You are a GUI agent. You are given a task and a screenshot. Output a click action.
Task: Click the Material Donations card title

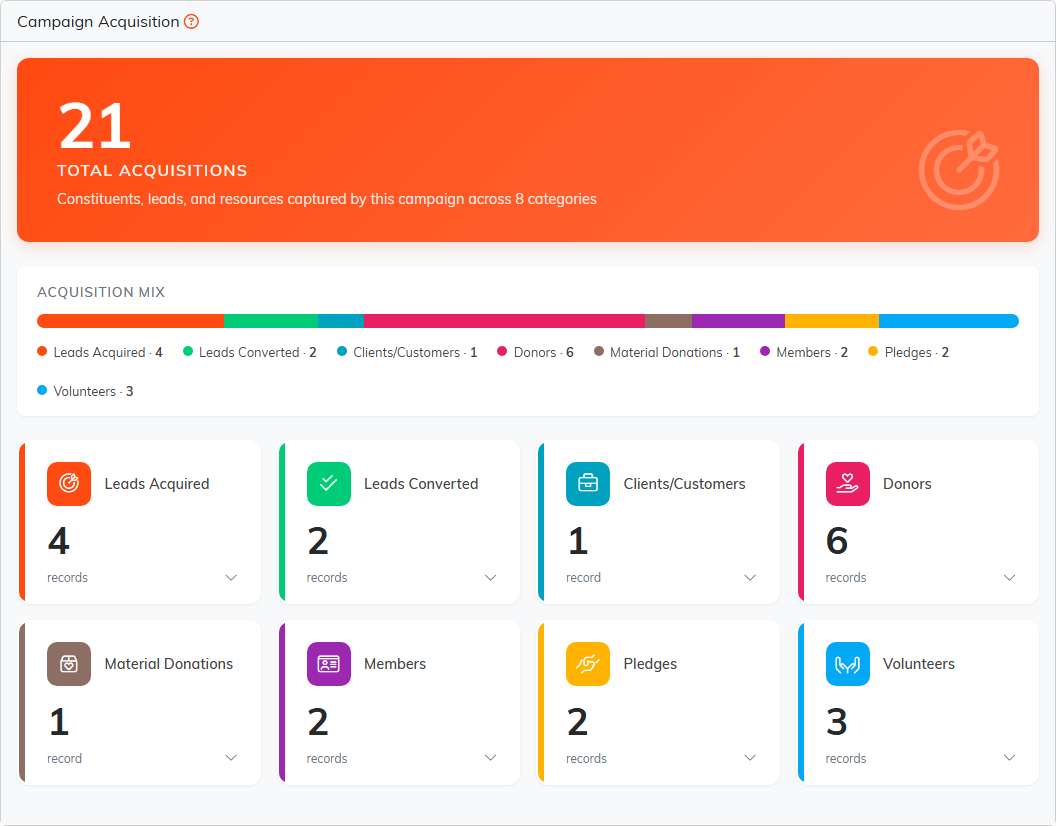pos(168,664)
